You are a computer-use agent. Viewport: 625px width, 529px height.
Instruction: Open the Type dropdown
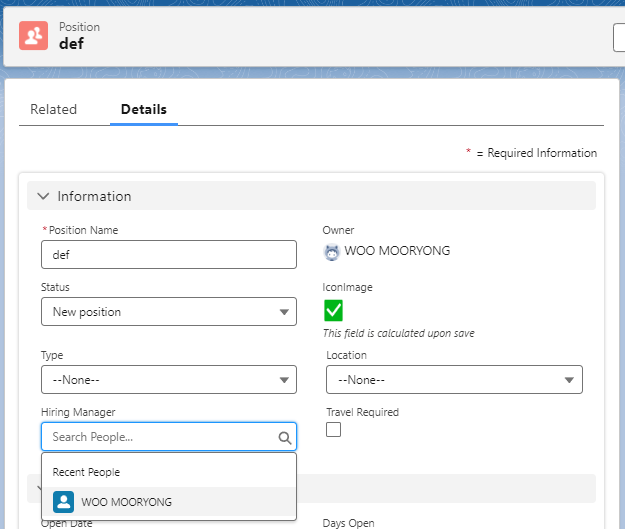169,380
